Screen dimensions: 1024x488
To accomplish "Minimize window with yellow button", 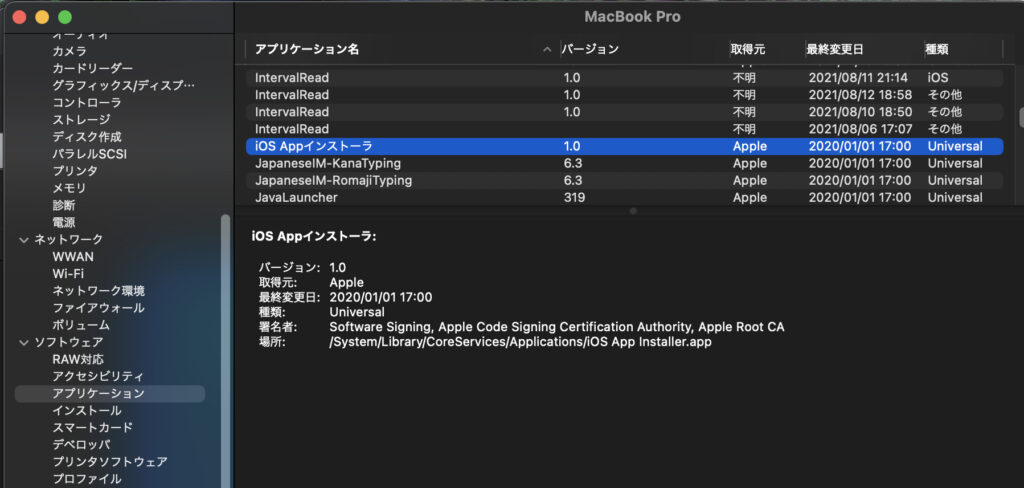I will [x=42, y=18].
